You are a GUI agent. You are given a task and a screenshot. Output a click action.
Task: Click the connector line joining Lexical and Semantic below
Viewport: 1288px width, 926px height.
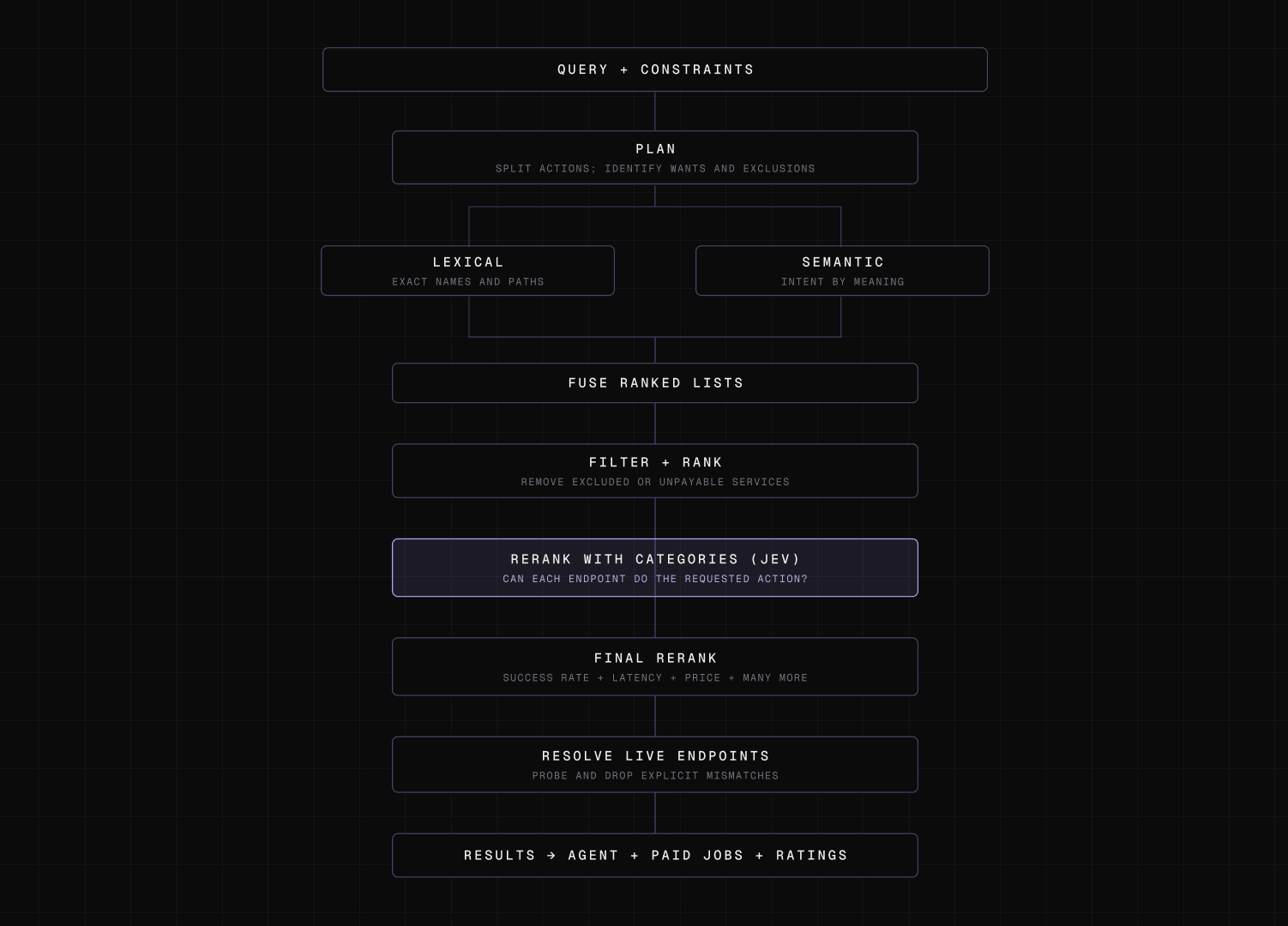[x=655, y=337]
